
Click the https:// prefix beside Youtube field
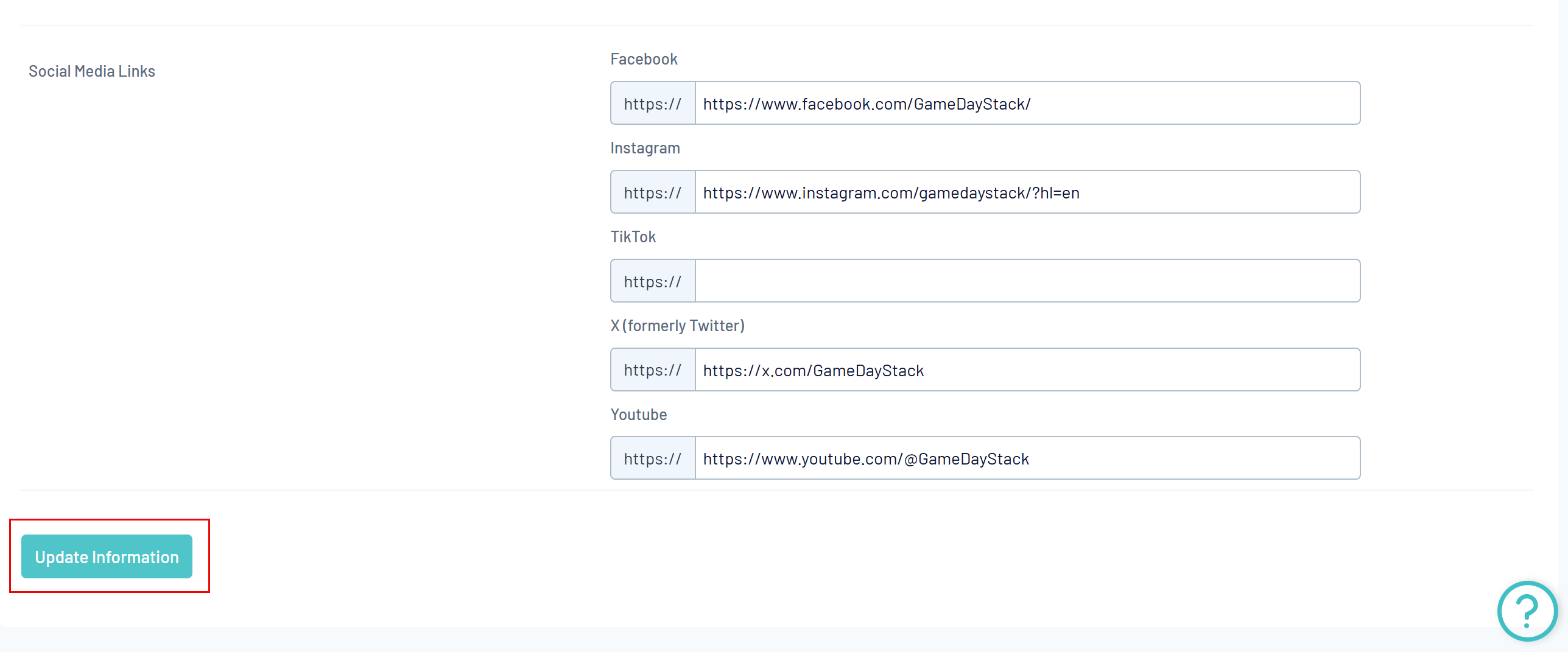653,458
